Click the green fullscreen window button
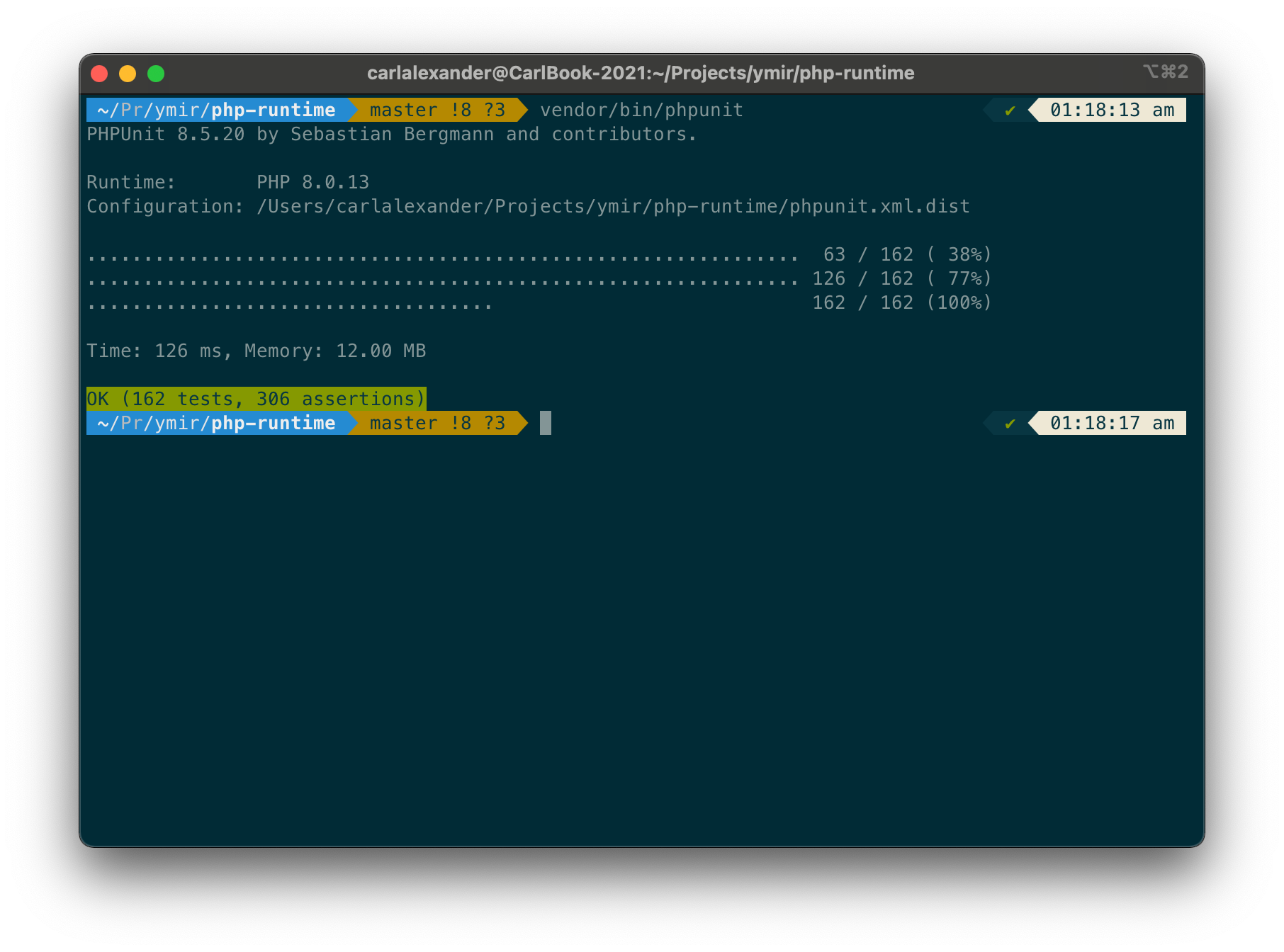Screen dimensions: 1284x952 click(156, 74)
